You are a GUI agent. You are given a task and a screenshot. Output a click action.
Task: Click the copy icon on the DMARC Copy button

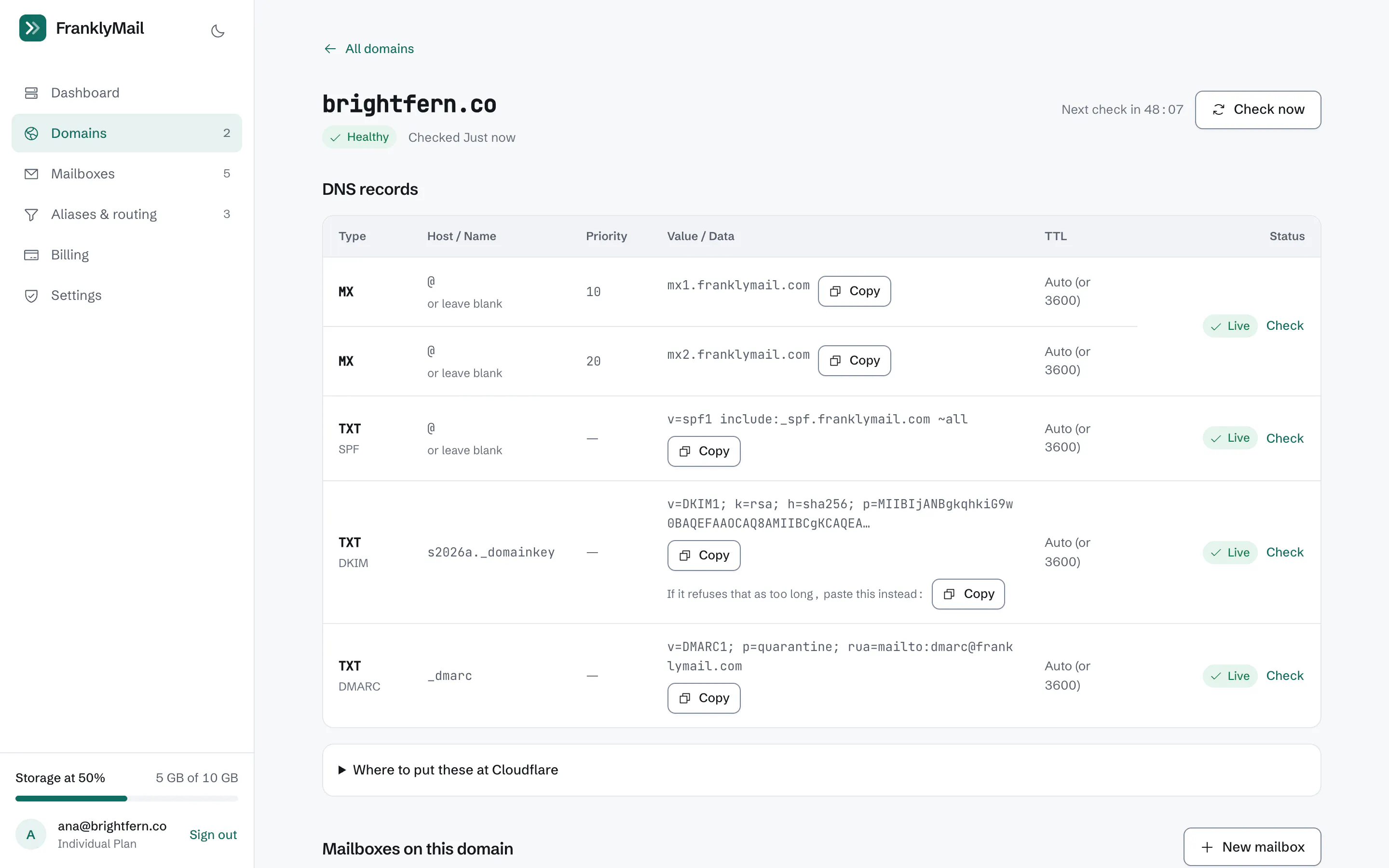point(685,699)
